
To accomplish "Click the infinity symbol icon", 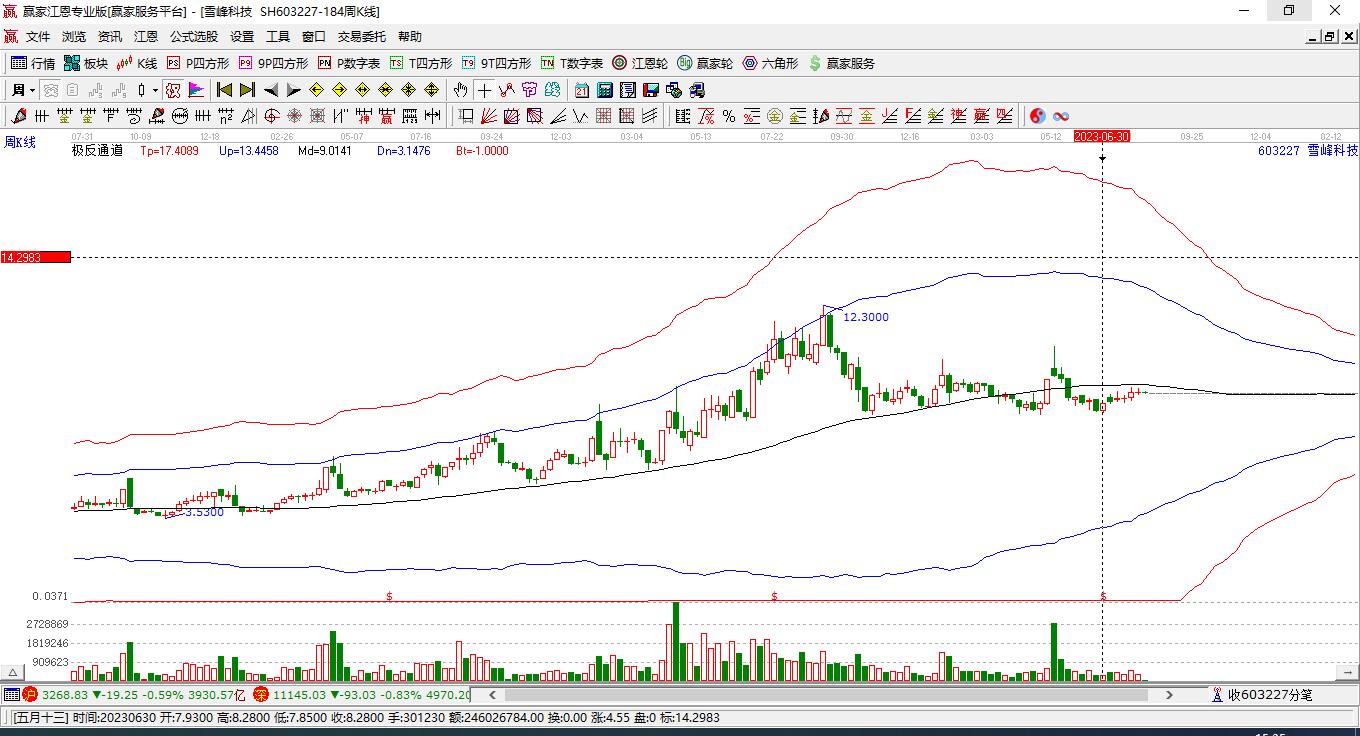I will pos(1061,116).
